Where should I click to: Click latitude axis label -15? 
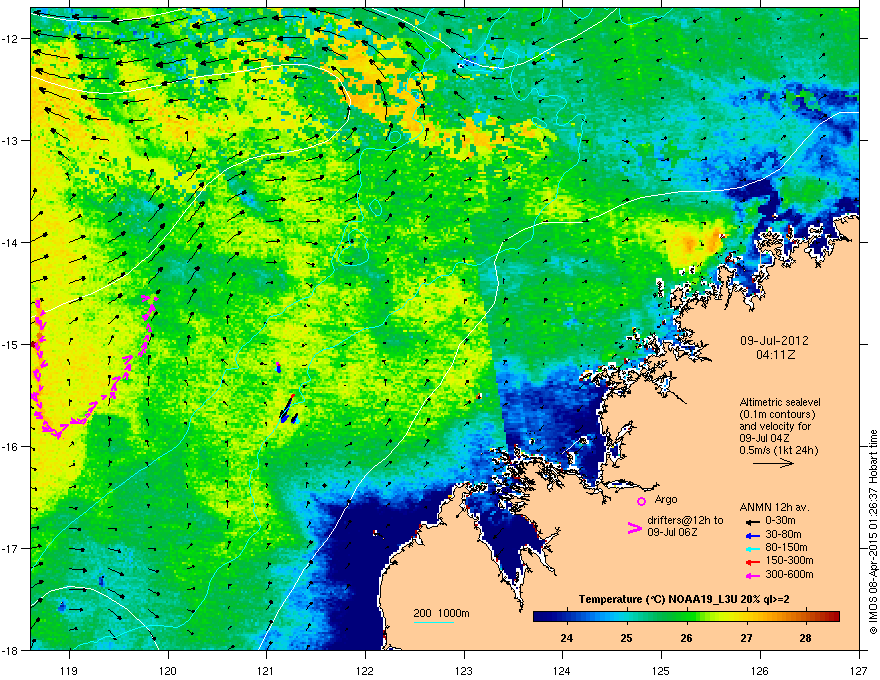point(11,344)
